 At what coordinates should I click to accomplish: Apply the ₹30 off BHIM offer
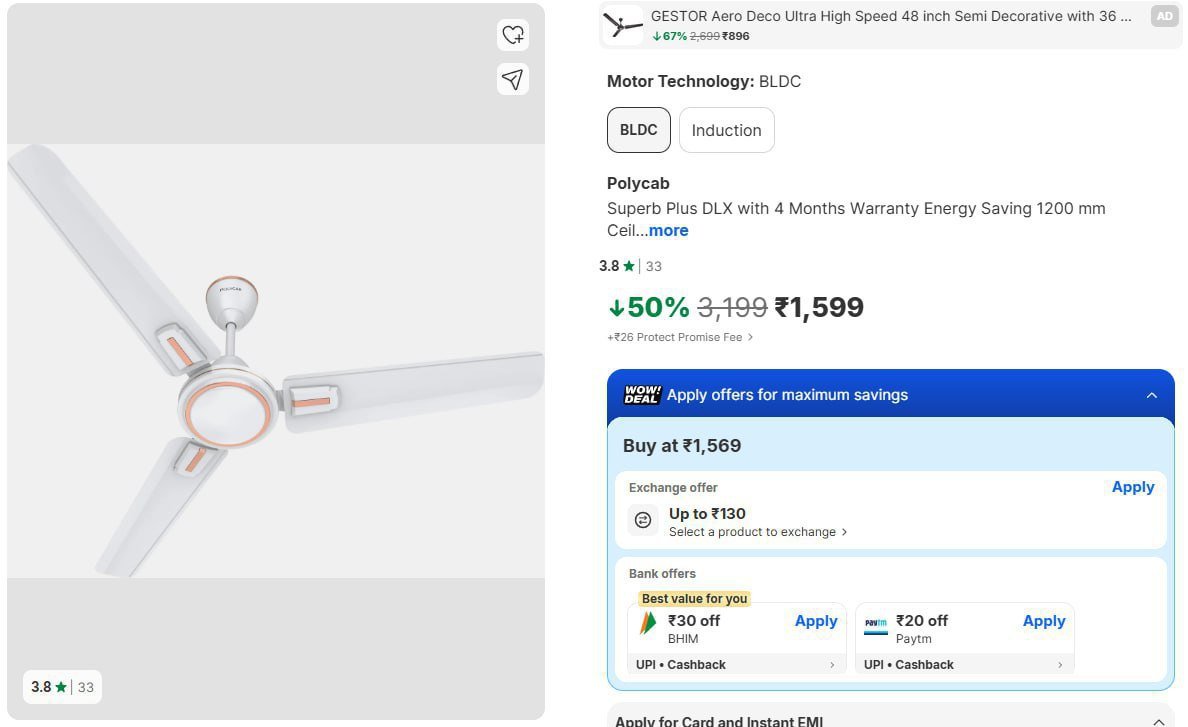pos(815,621)
